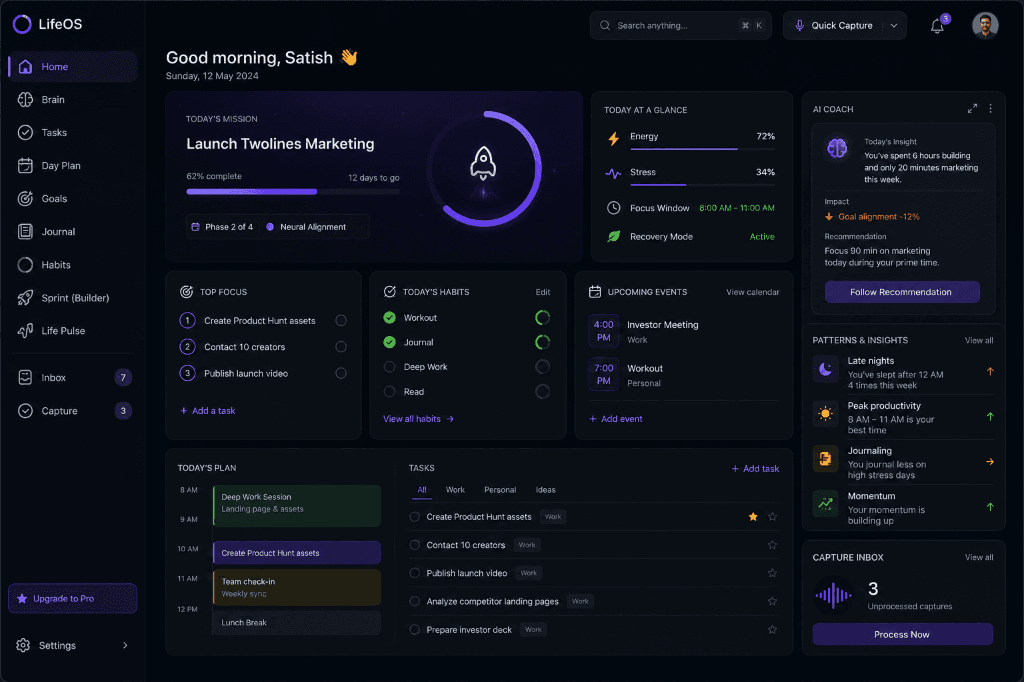Mark Top Focus Publish launch video done
The image size is (1024, 682).
click(x=341, y=374)
